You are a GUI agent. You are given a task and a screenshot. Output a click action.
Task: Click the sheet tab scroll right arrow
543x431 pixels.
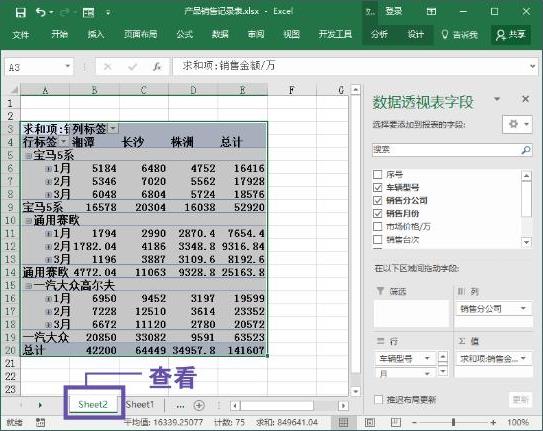(40, 405)
